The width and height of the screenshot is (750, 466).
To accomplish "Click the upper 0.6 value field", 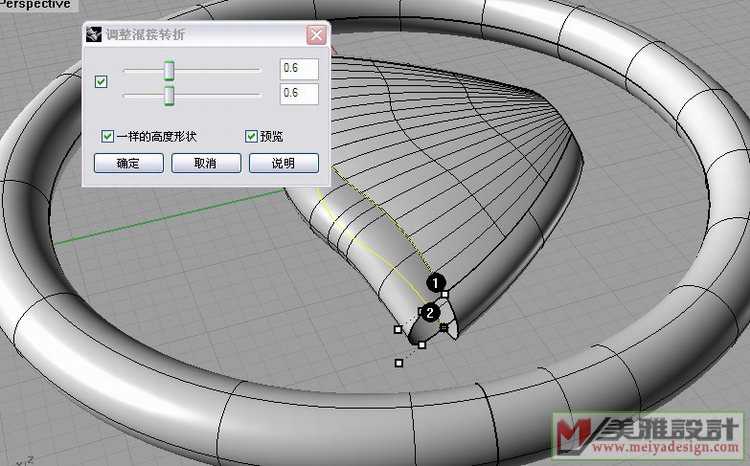I will click(x=299, y=69).
